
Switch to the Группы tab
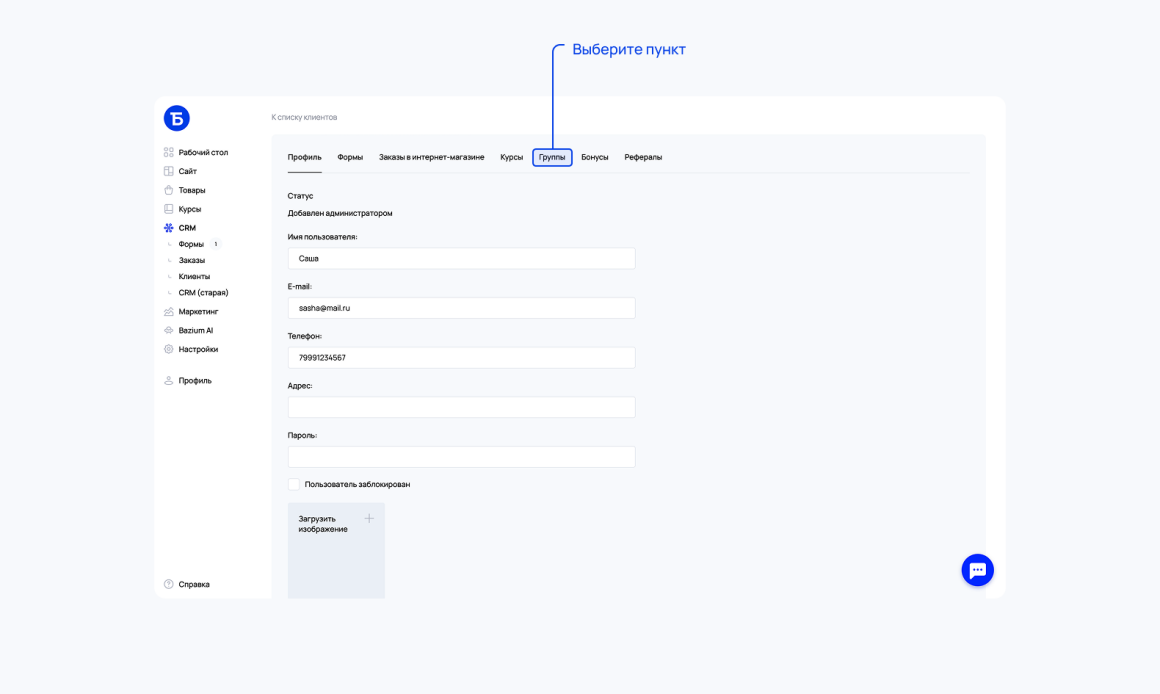point(552,157)
